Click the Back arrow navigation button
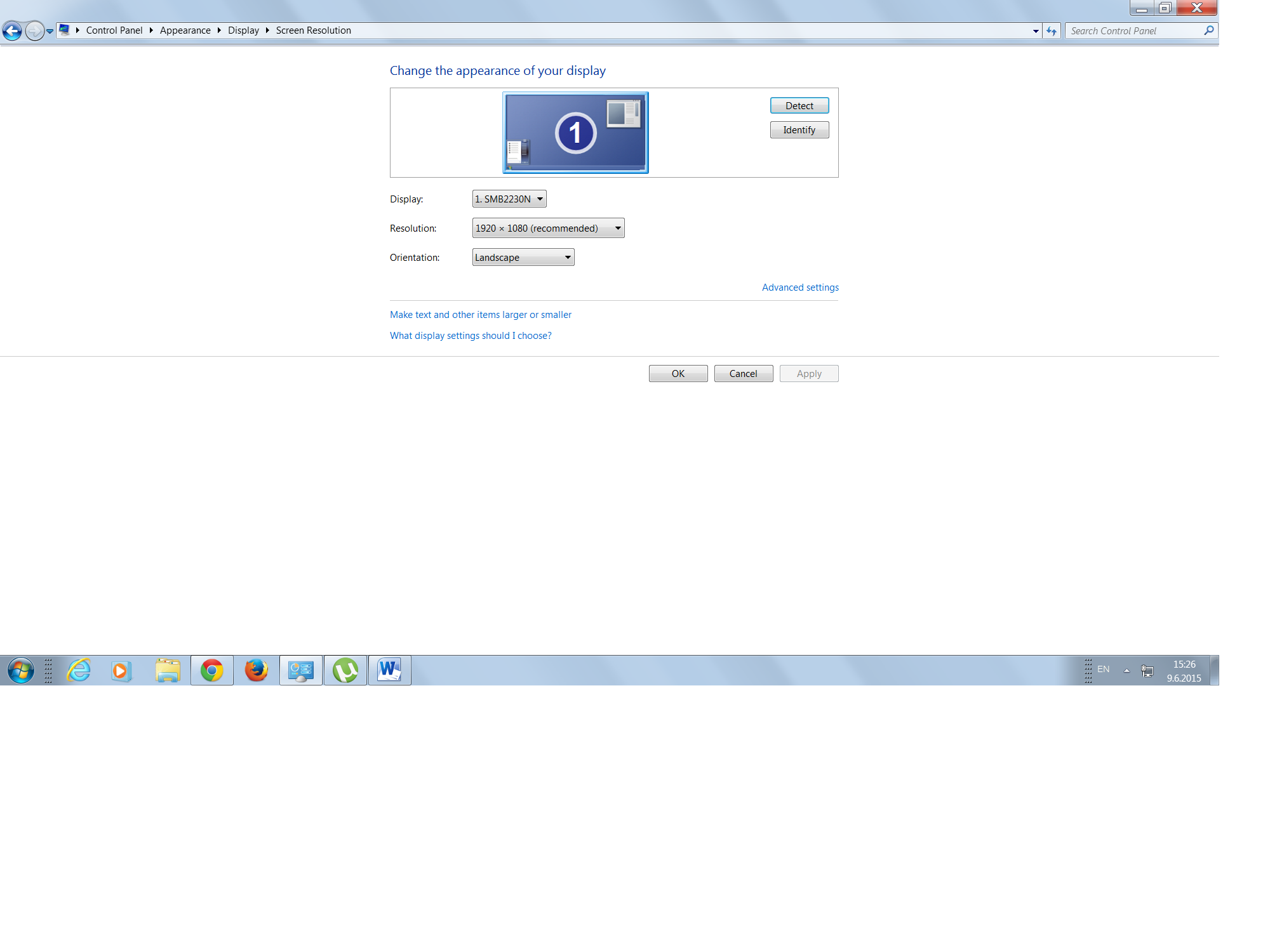Screen dimensions: 1270x952 (12, 30)
